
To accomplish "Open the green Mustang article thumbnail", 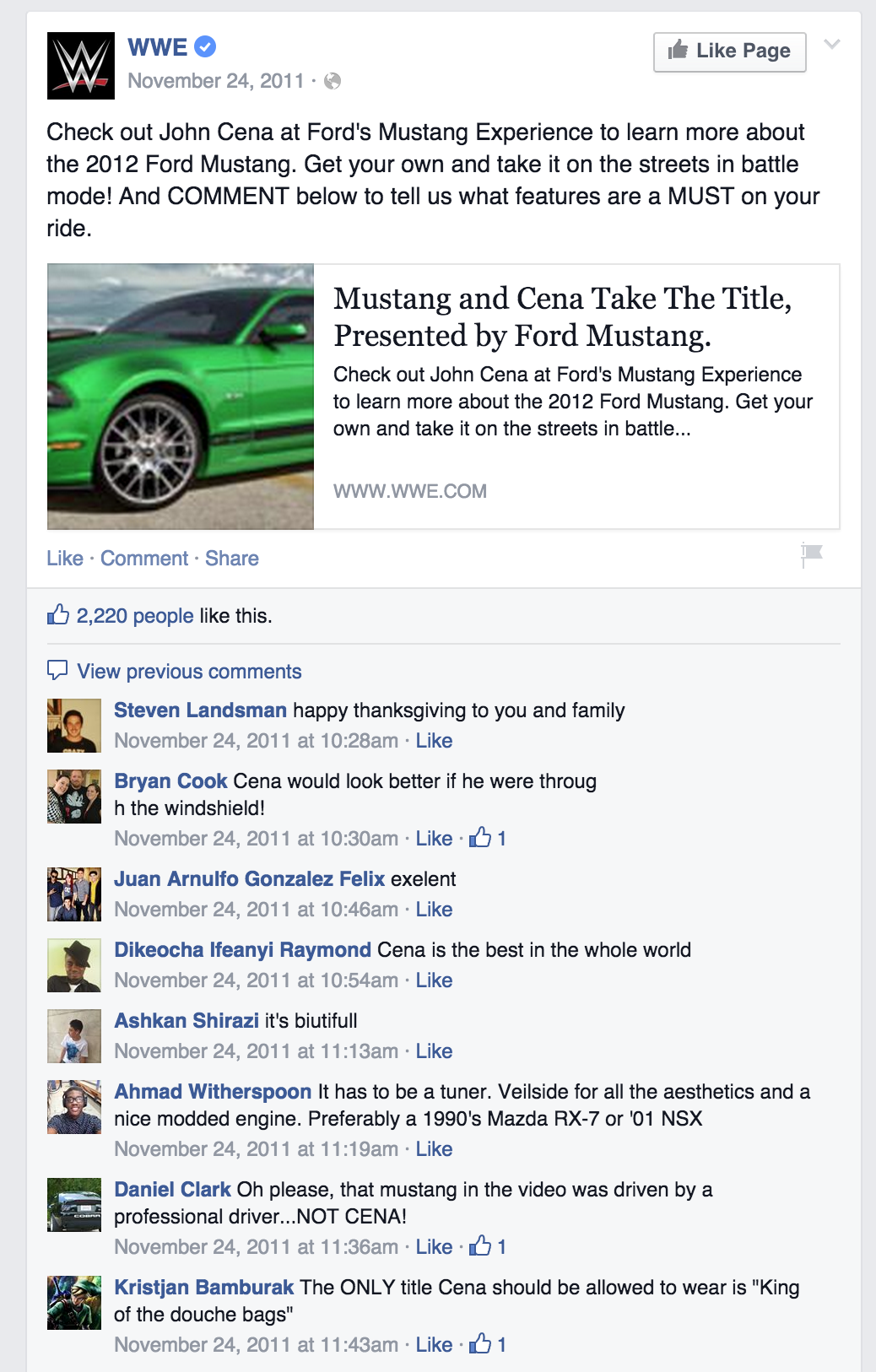I will (181, 397).
